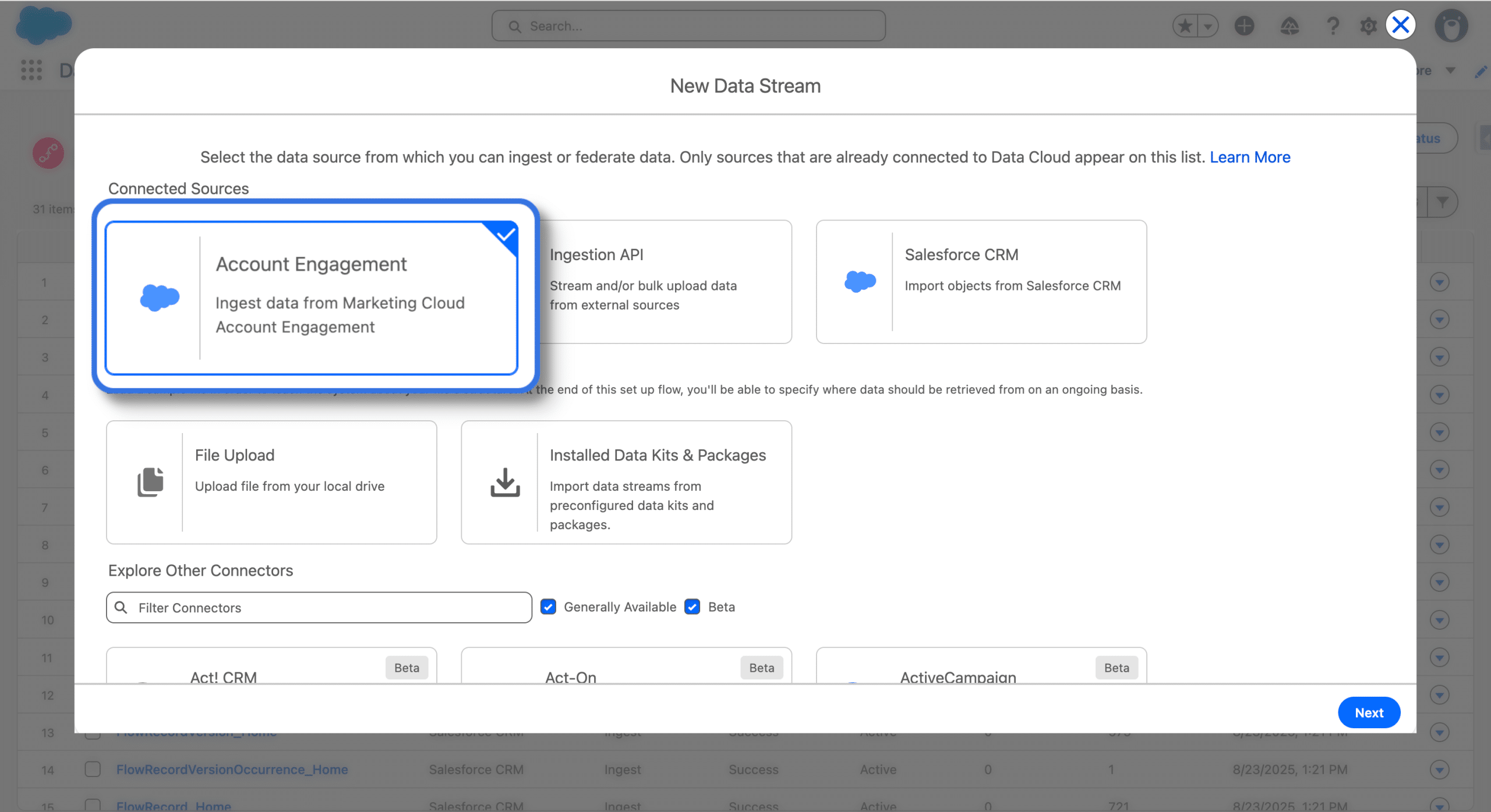Open favorites list dropdown arrow
This screenshot has width=1491, height=812.
click(1208, 26)
